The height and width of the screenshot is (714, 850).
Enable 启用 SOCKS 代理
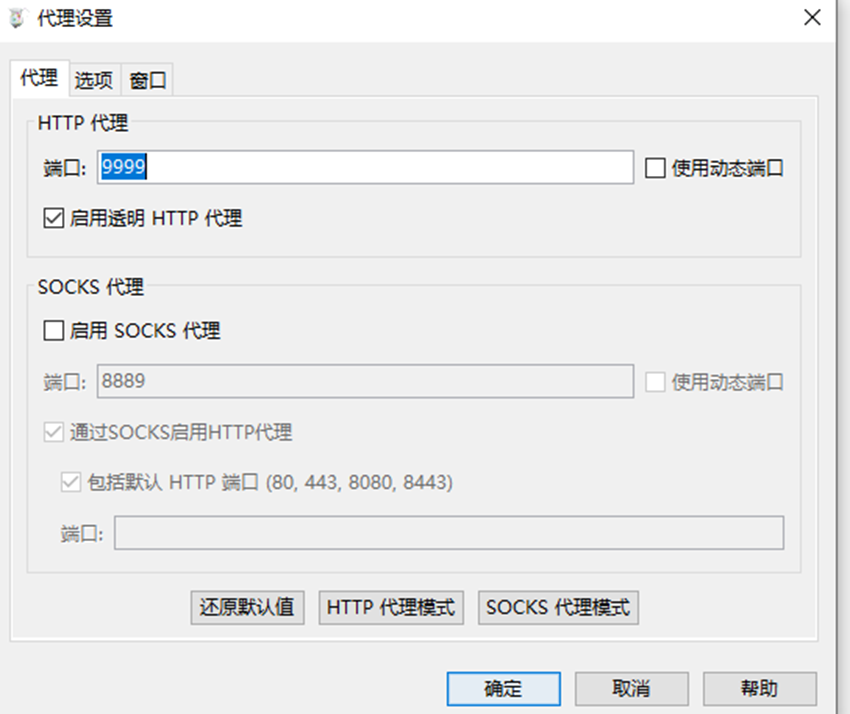coord(53,330)
